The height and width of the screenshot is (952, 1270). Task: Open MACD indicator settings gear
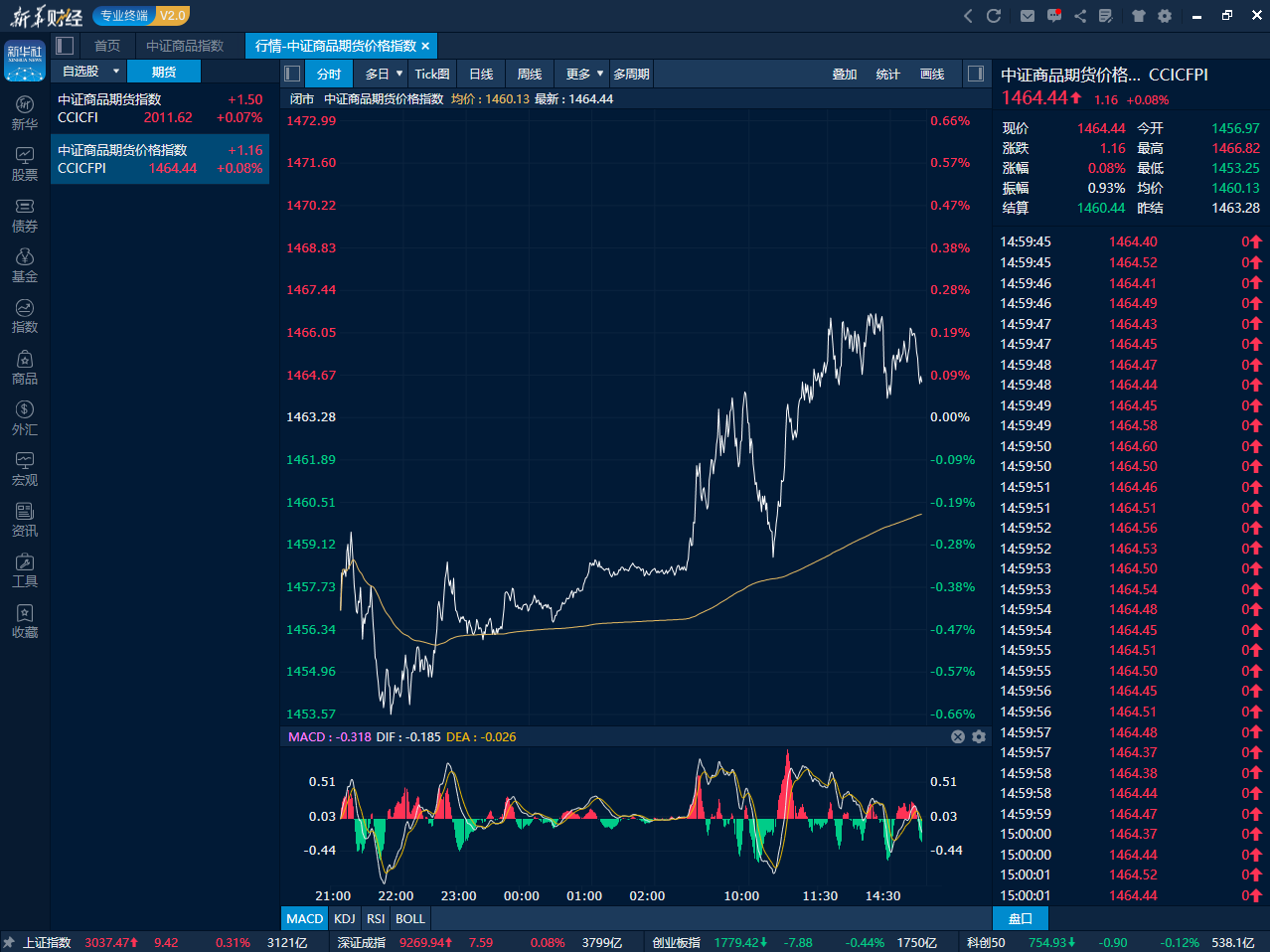(x=979, y=736)
